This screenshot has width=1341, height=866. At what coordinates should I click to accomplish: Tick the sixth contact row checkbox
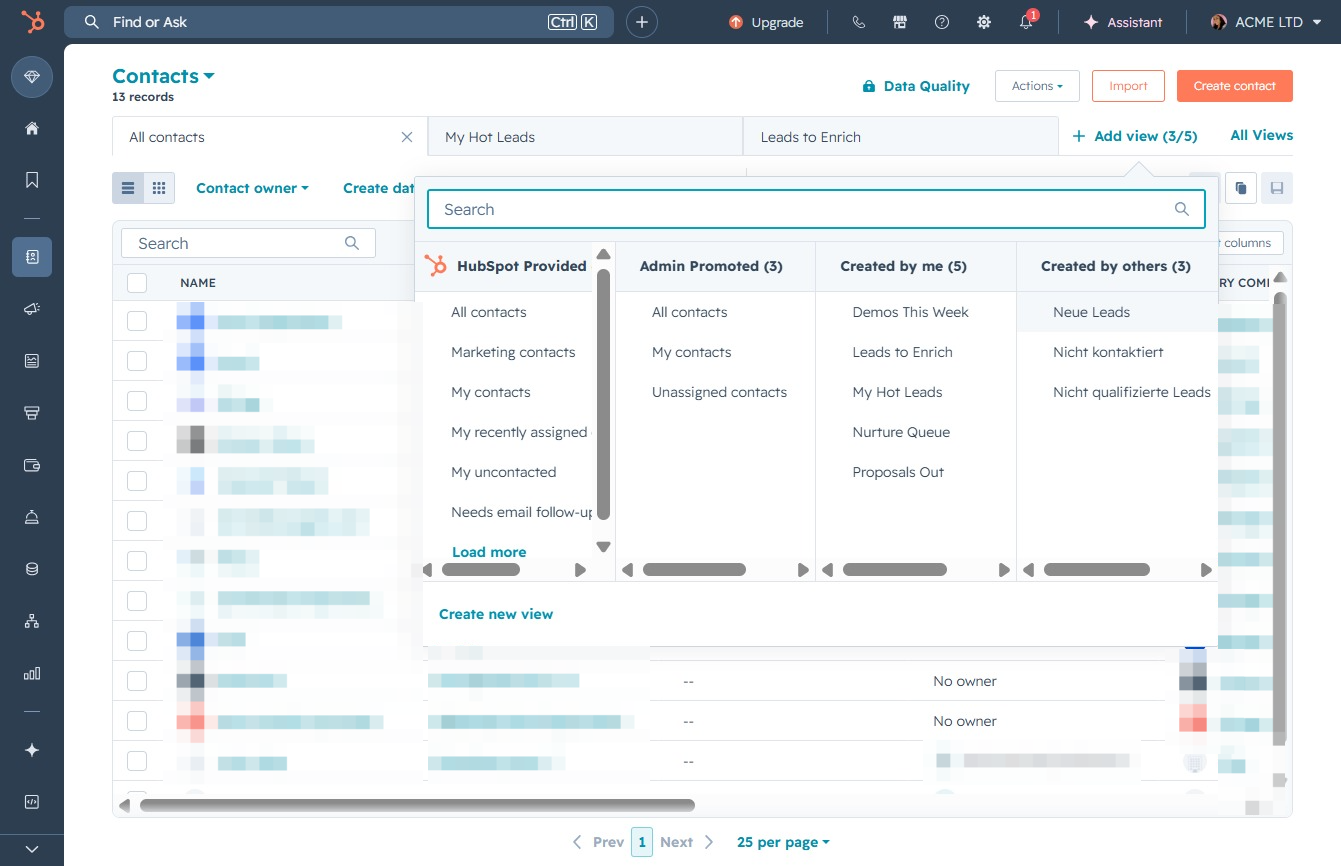[x=137, y=521]
